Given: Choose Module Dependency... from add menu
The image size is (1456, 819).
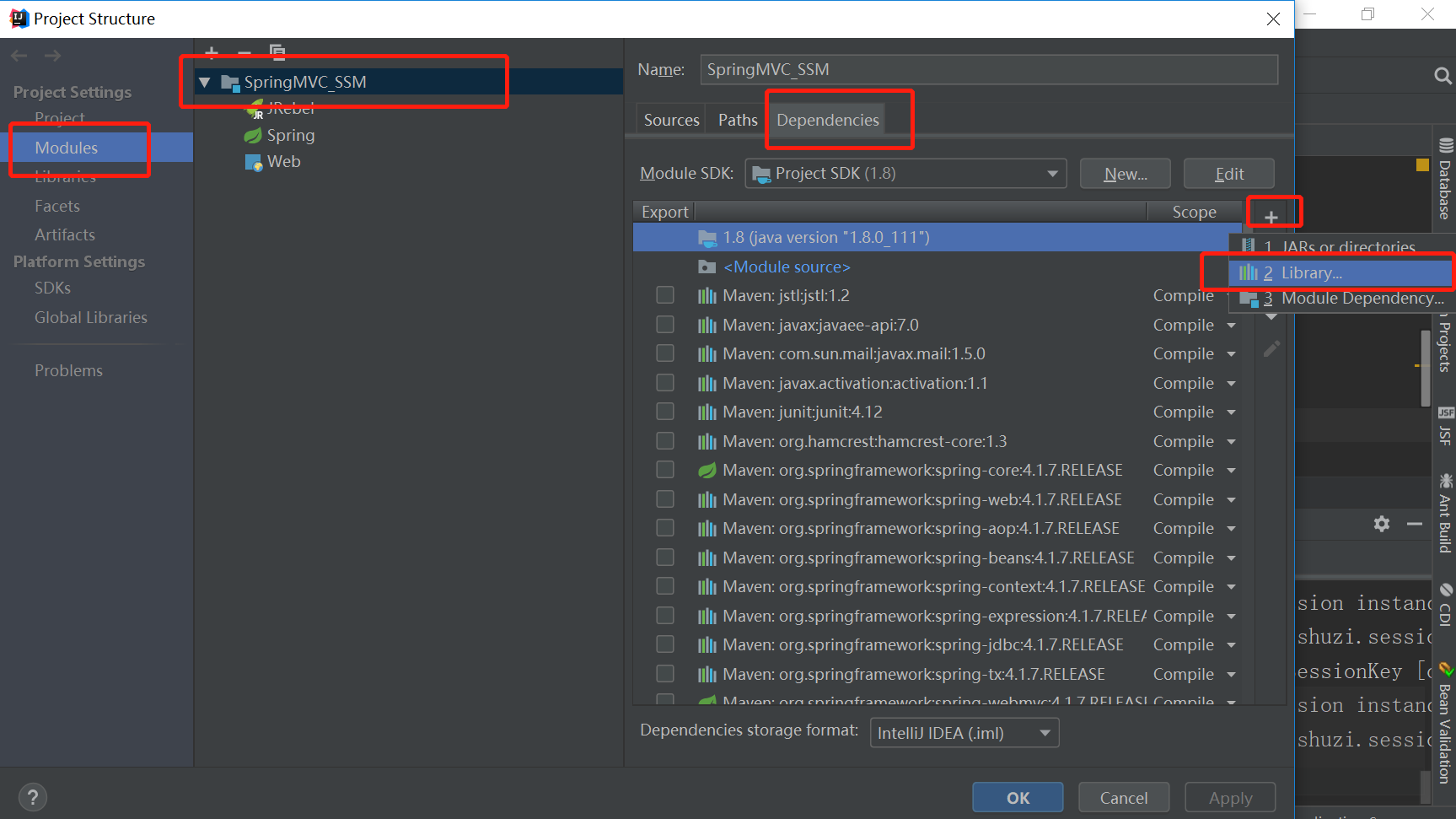Looking at the screenshot, I should point(1341,299).
